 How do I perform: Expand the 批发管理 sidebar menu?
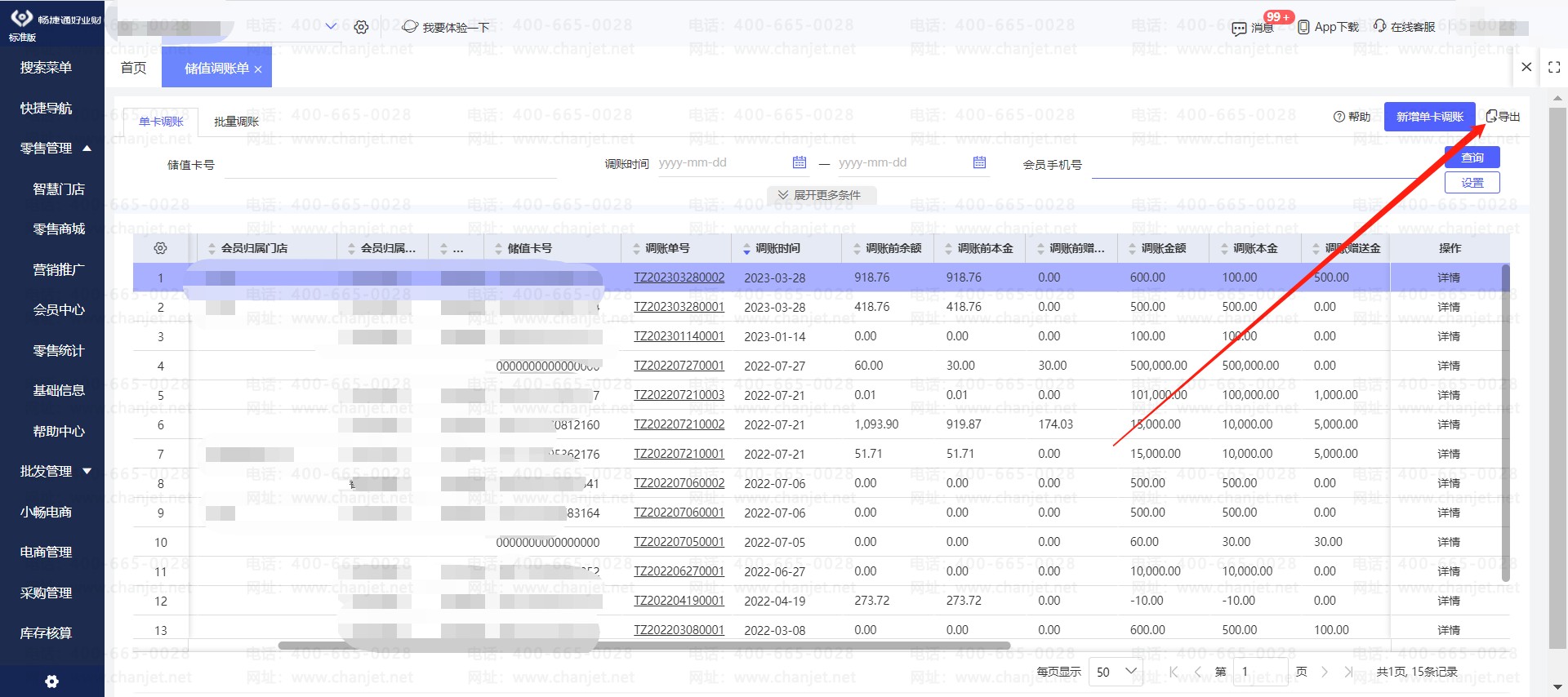pos(87,471)
